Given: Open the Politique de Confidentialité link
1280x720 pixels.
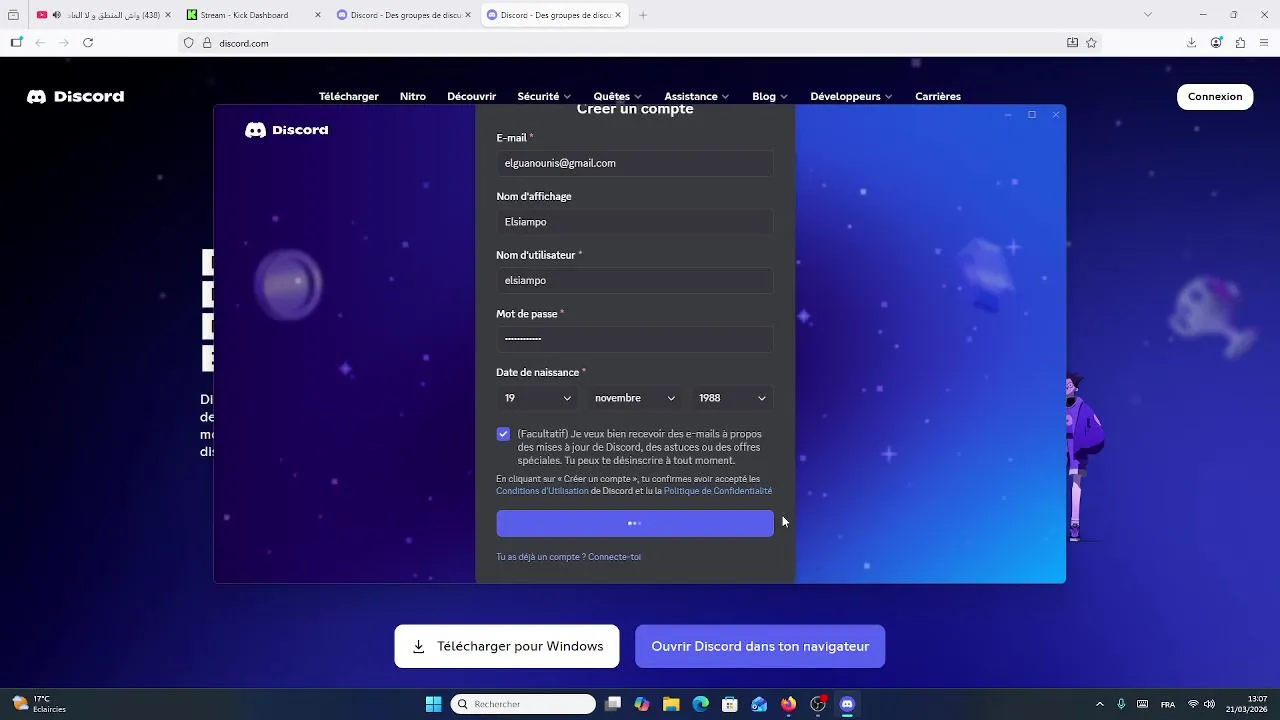Looking at the screenshot, I should point(718,491).
